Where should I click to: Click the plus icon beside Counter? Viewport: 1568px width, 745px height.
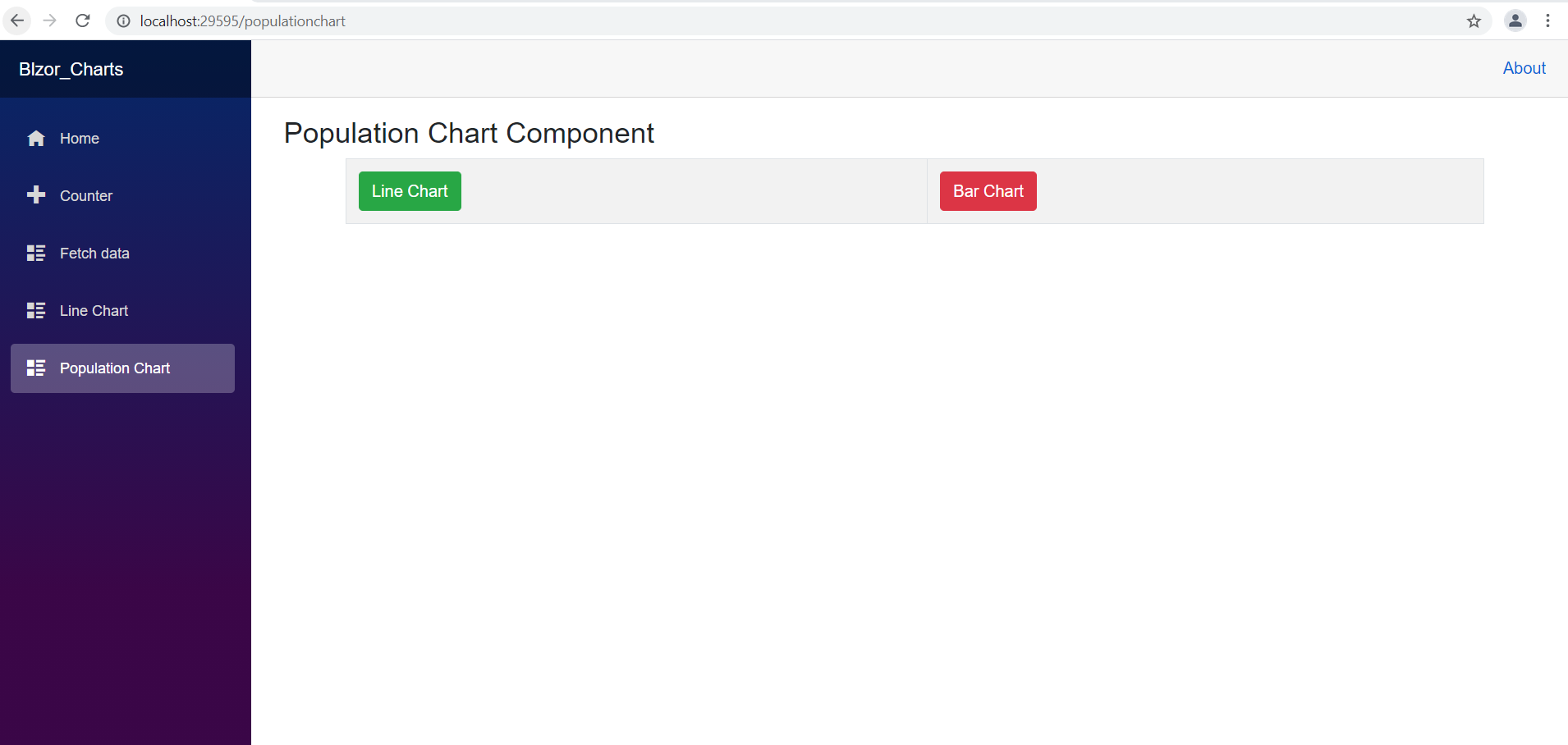36,195
